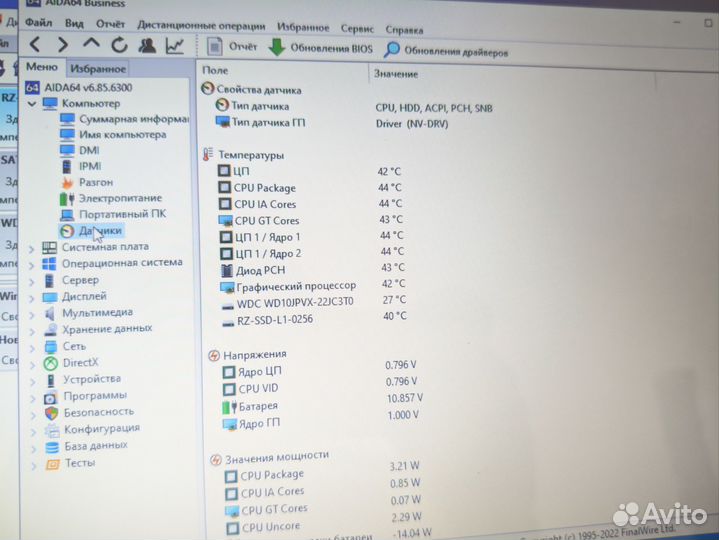
Task: Switch to the Избранное sidebar tab
Action: (x=98, y=69)
